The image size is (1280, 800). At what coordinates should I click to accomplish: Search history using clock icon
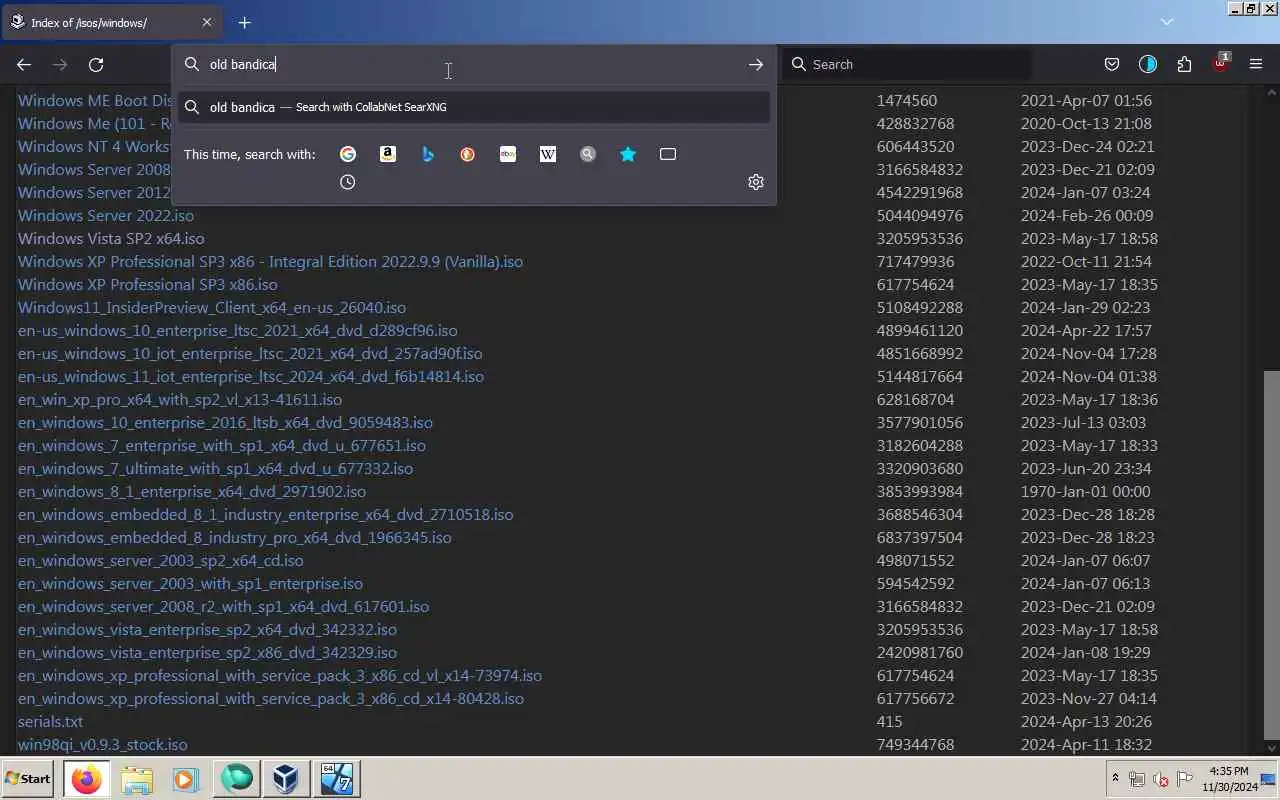(348, 182)
